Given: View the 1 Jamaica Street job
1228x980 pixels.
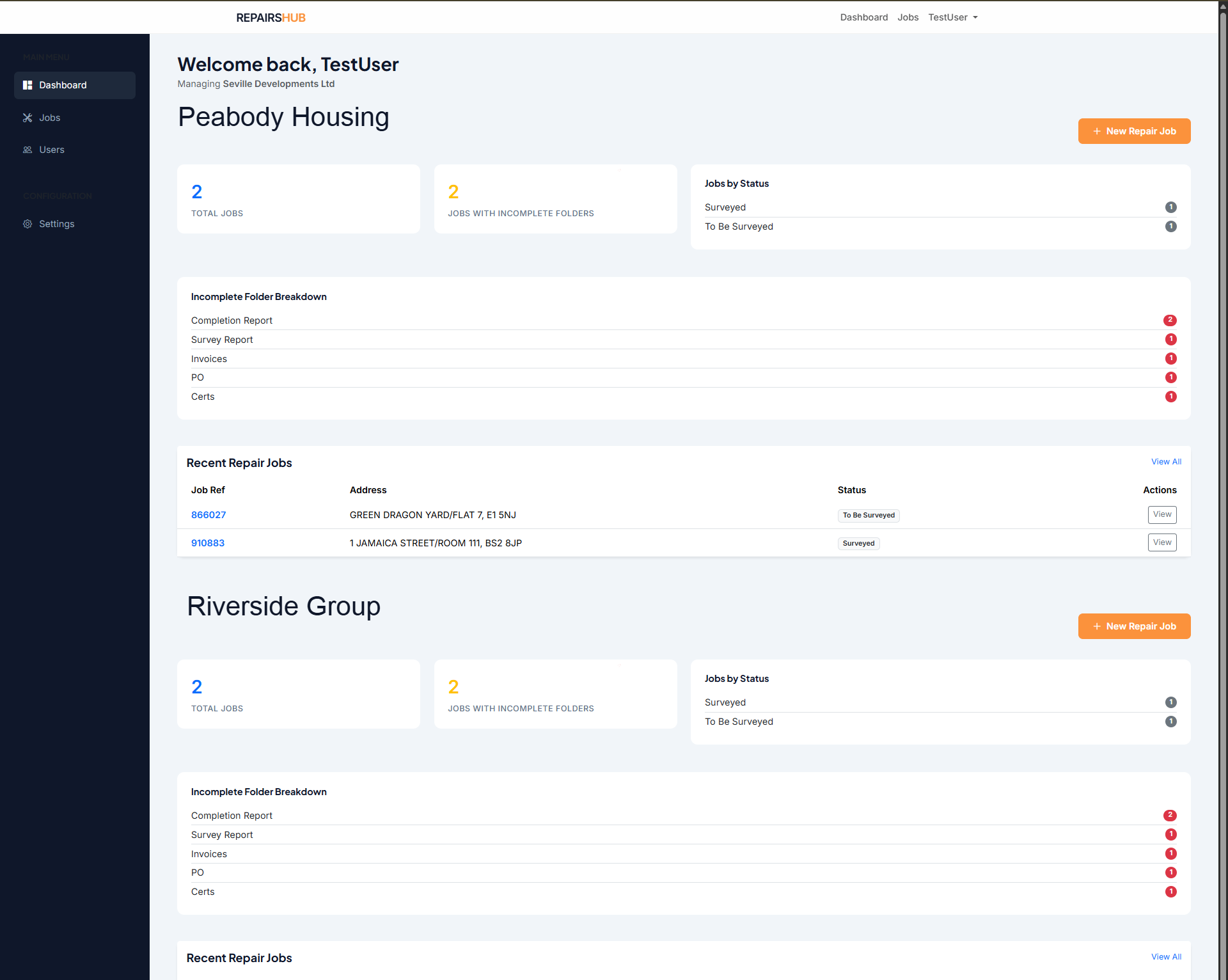Looking at the screenshot, I should tap(1161, 542).
